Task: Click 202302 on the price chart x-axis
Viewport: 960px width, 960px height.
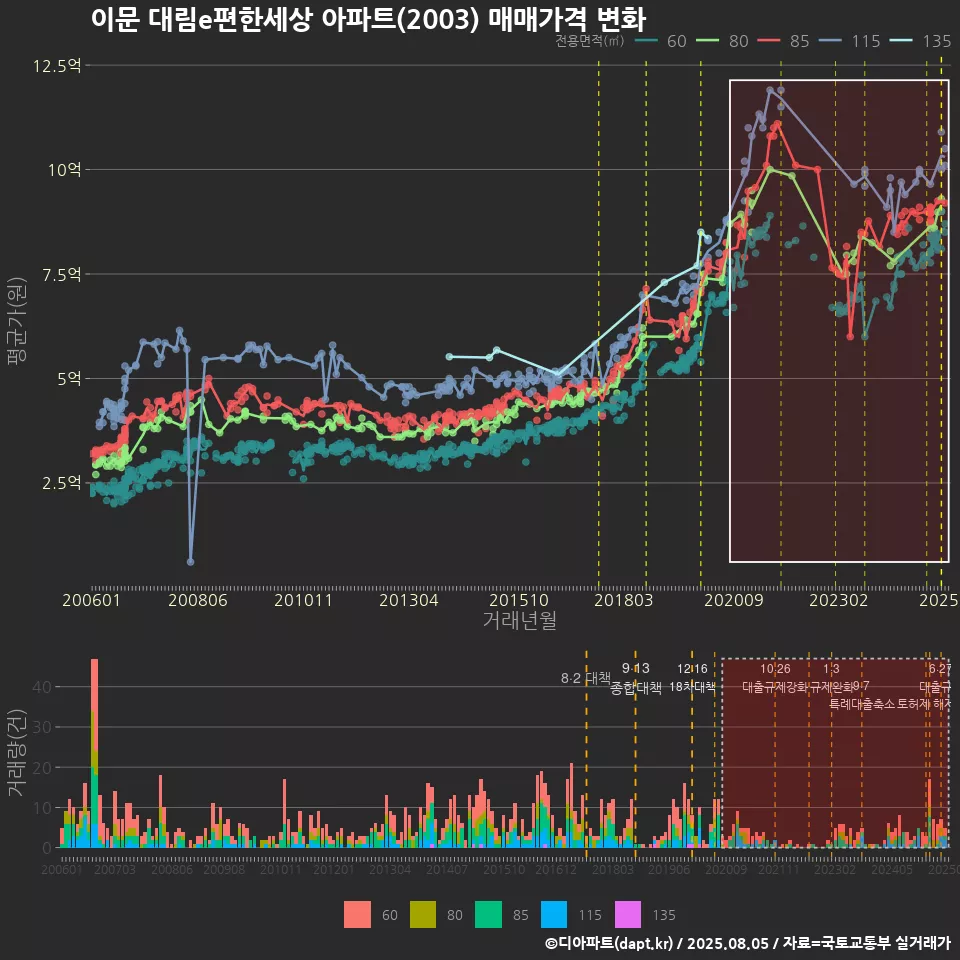Action: (x=839, y=600)
